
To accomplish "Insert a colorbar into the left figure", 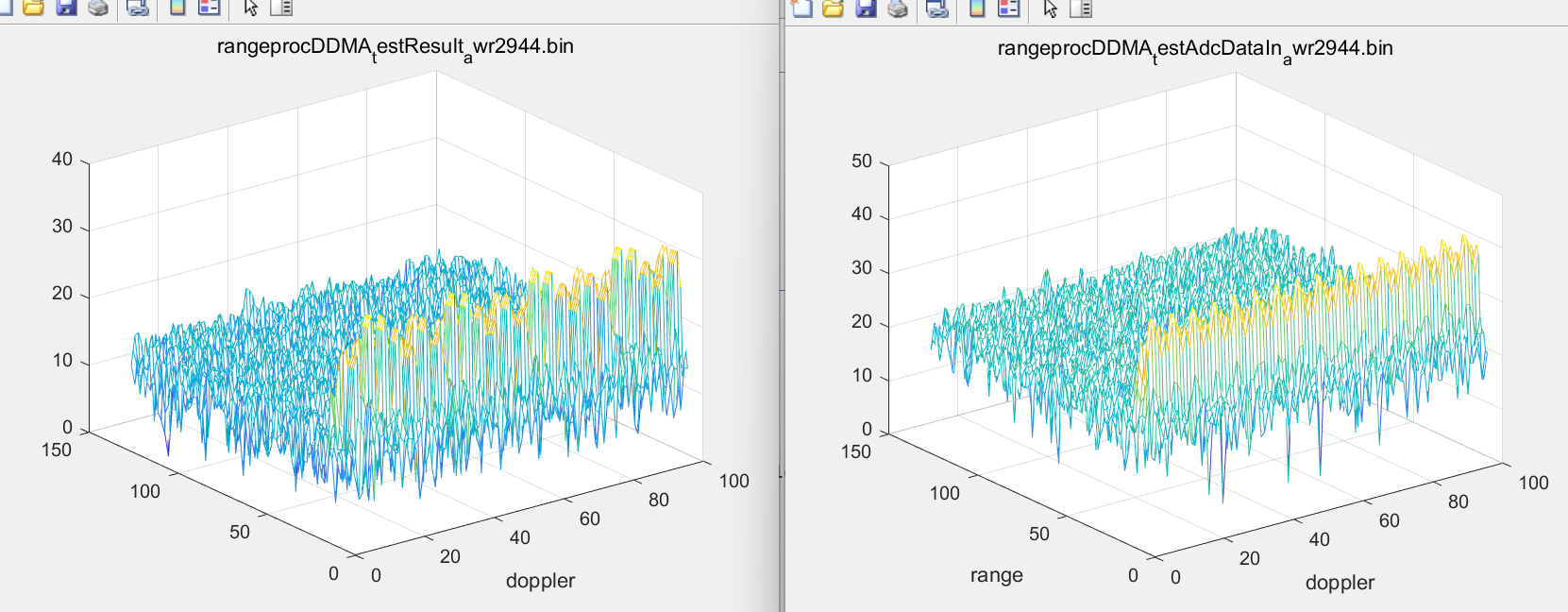I will pyautogui.click(x=177, y=8).
